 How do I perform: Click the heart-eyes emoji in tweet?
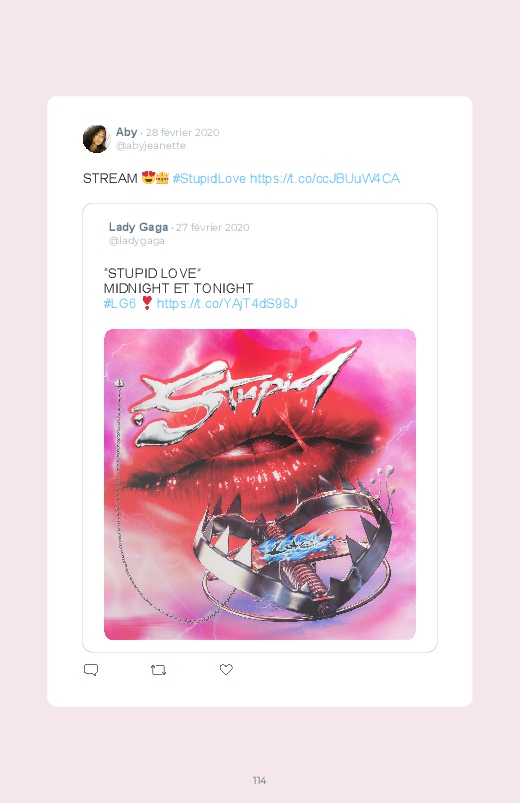pos(148,178)
